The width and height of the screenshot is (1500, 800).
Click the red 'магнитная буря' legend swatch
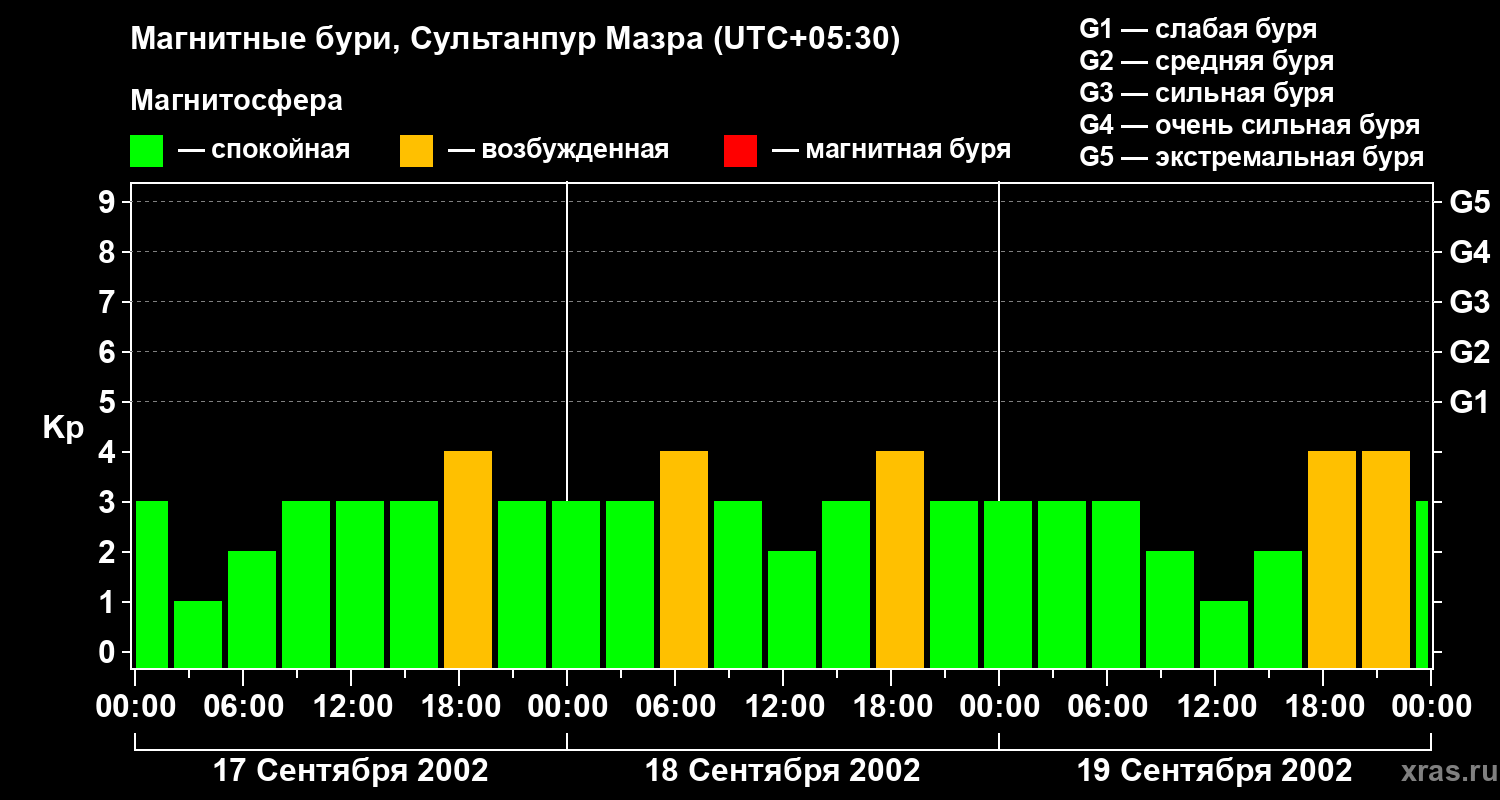740,151
